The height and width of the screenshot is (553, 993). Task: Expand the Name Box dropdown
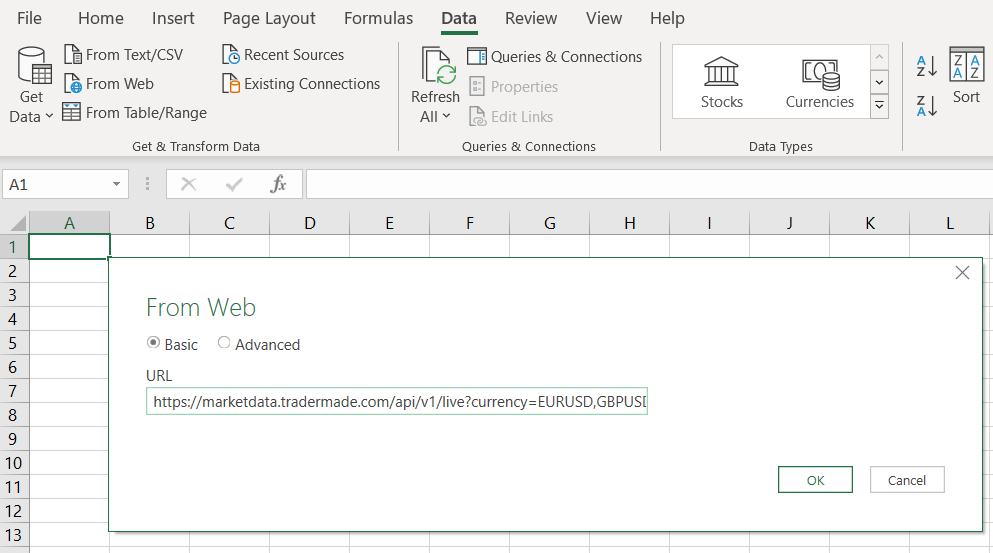pyautogui.click(x=117, y=184)
